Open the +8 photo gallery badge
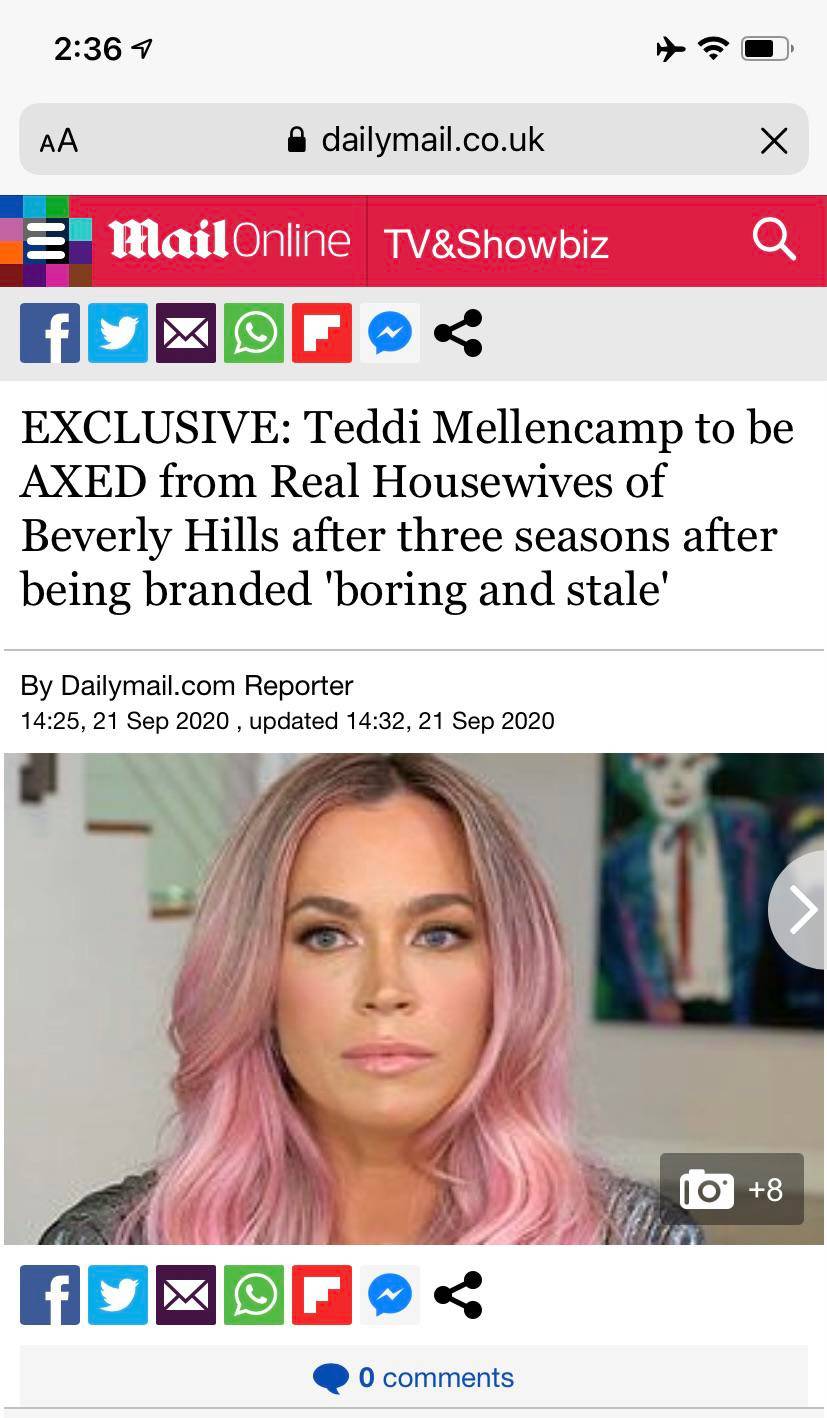The height and width of the screenshot is (1418, 827). pos(732,1189)
